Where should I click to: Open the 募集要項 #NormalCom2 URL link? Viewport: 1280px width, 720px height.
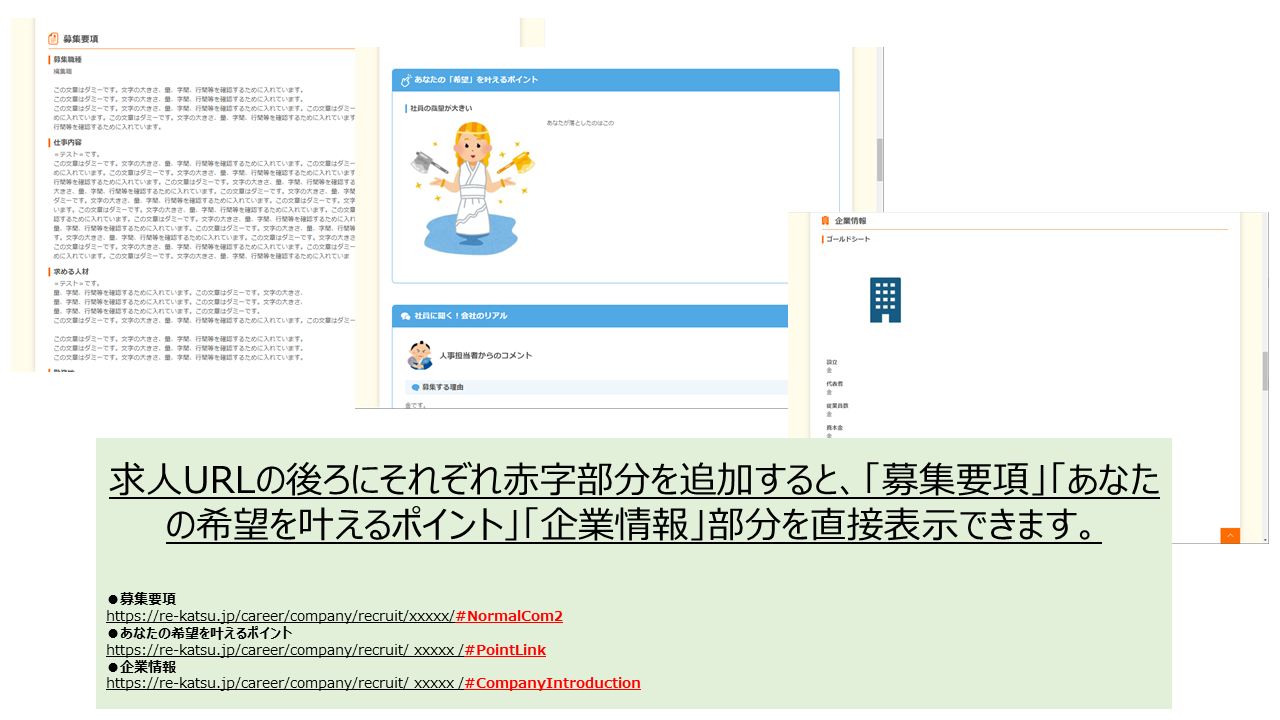335,616
